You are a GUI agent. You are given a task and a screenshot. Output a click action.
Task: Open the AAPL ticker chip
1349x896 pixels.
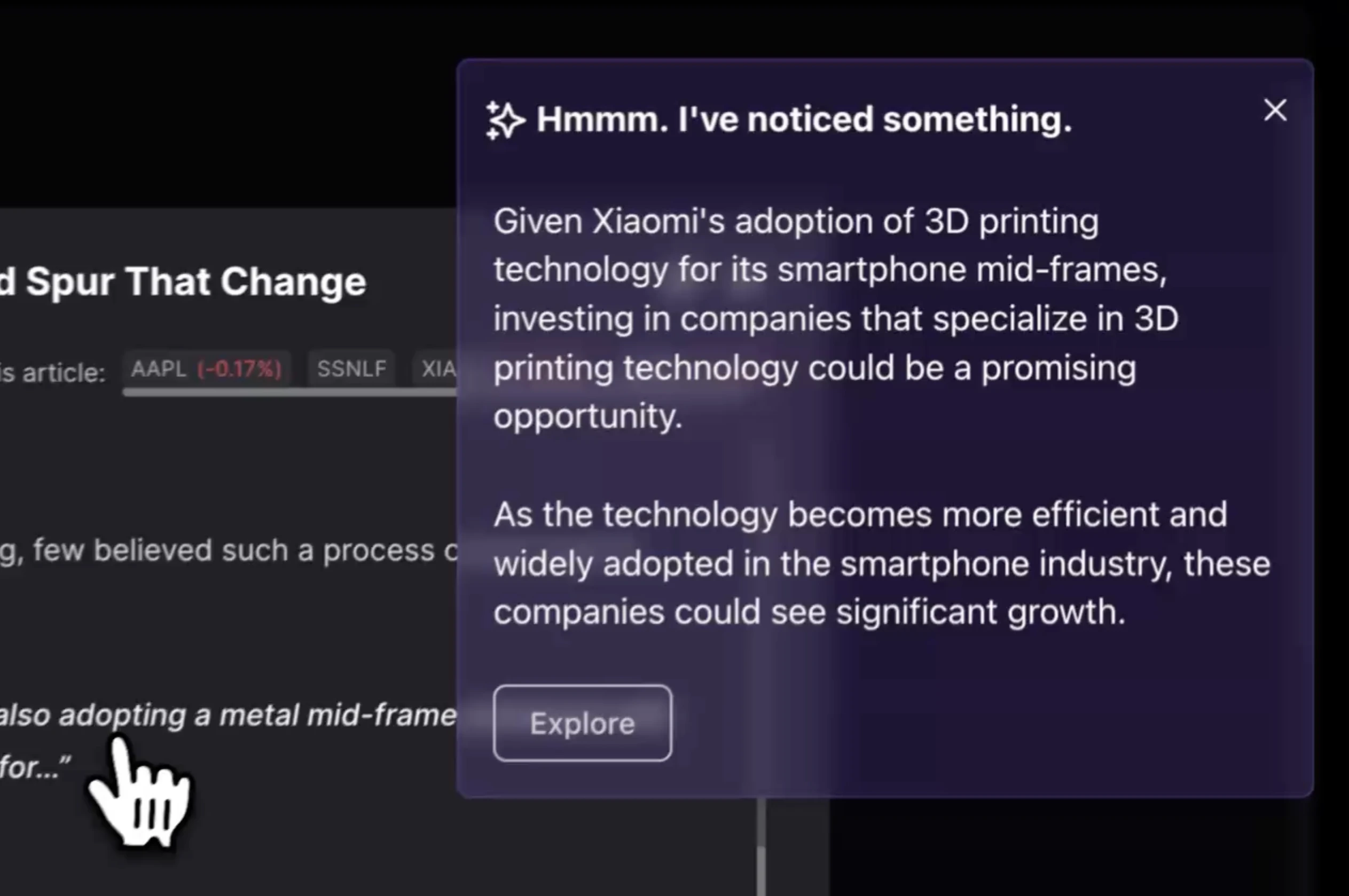[x=159, y=368]
